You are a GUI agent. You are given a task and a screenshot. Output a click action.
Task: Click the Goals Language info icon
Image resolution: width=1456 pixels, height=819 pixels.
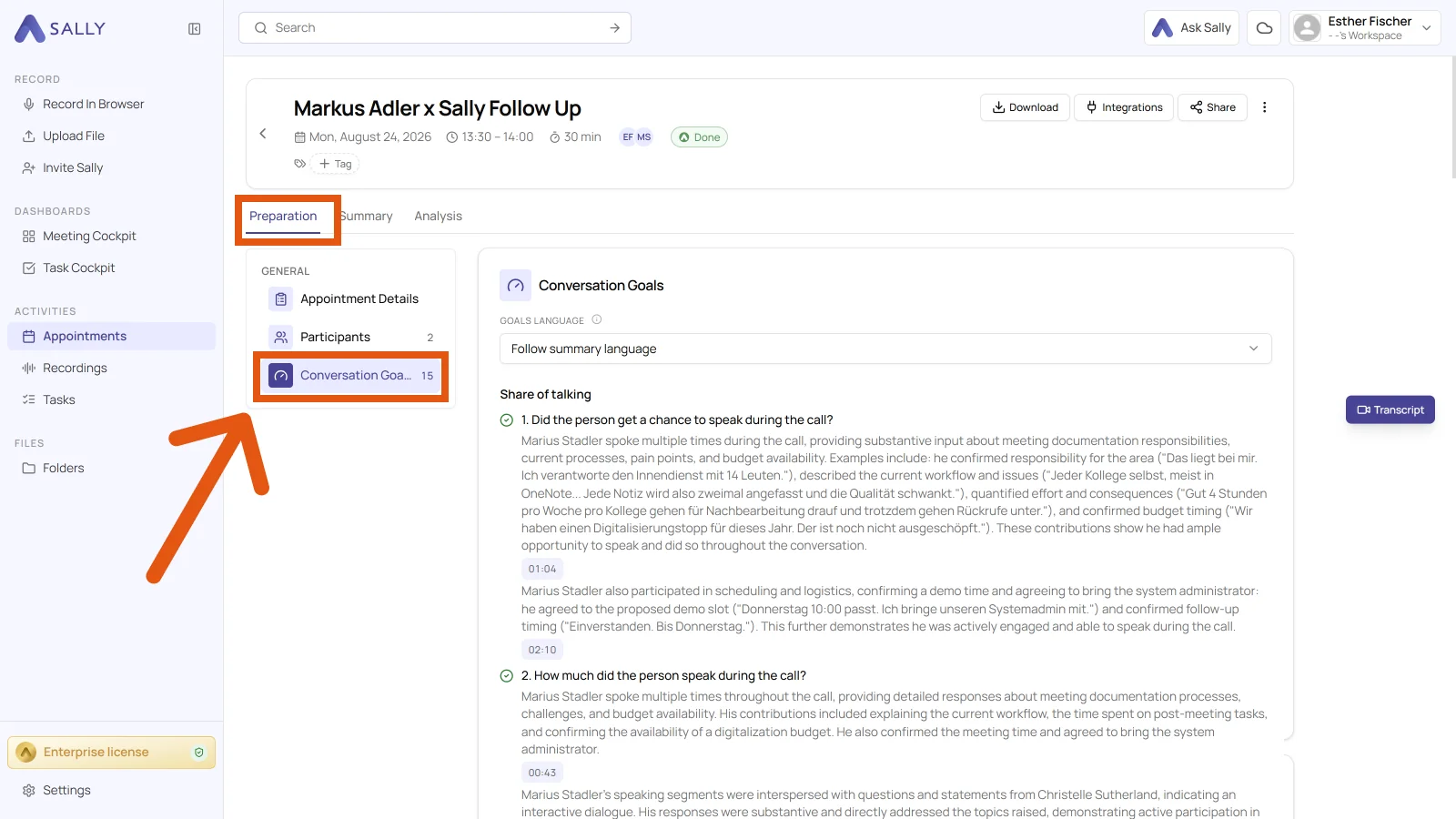coord(597,319)
